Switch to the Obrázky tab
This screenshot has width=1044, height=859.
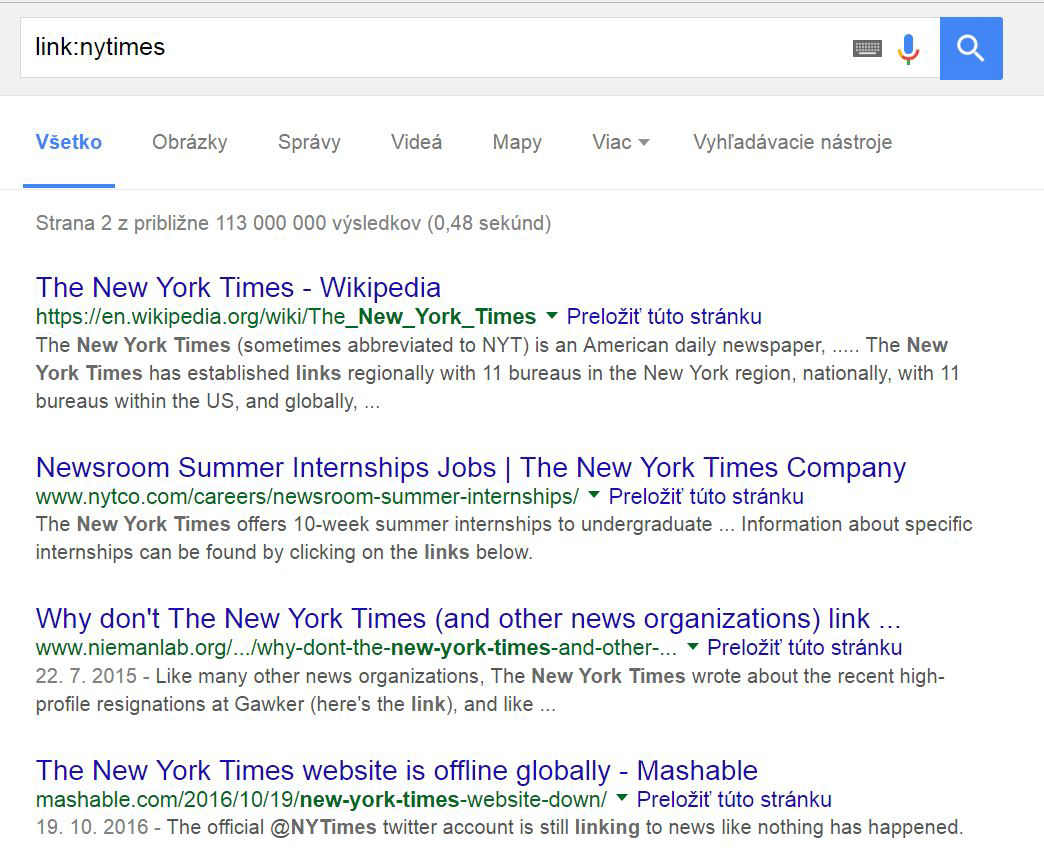click(x=190, y=142)
